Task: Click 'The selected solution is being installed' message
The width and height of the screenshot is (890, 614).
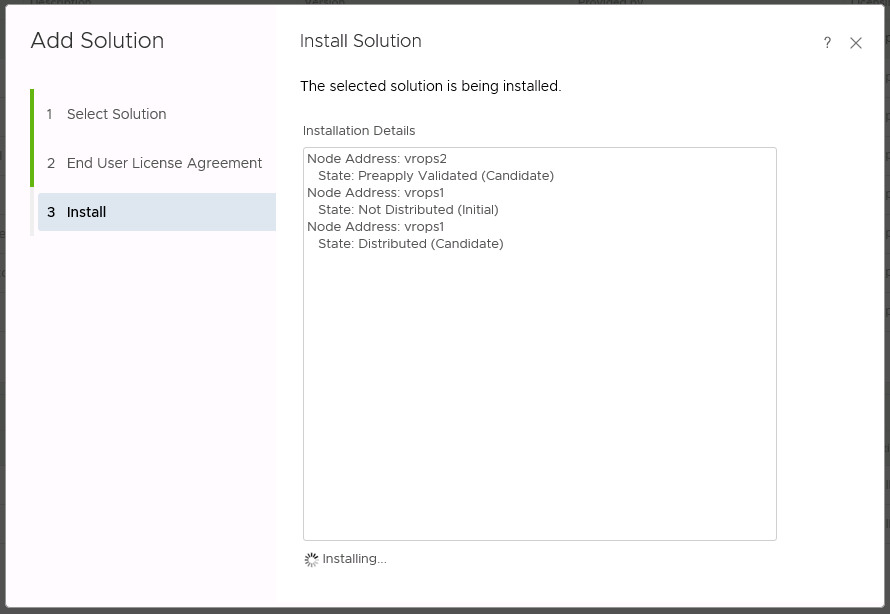Action: click(430, 87)
